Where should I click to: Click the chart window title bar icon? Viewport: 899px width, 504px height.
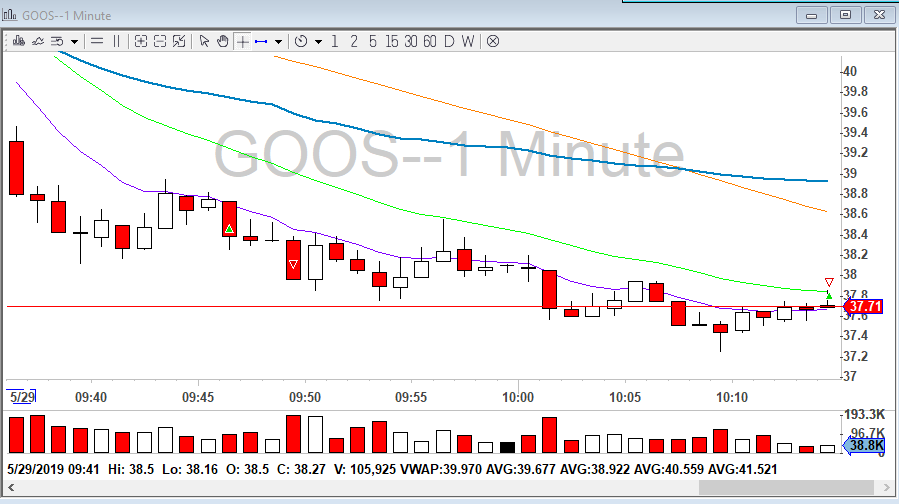coord(10,14)
